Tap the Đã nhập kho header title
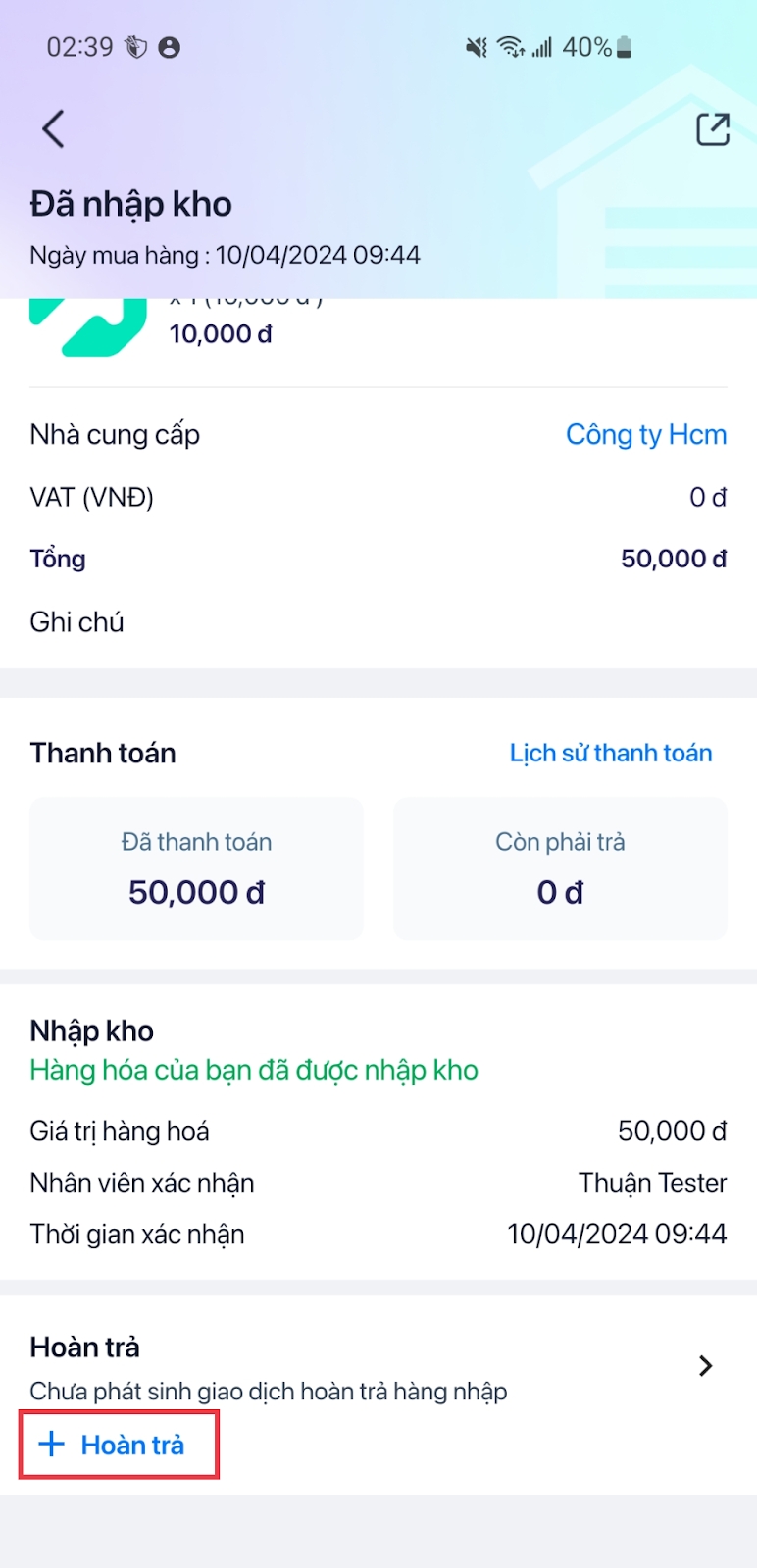The width and height of the screenshot is (757, 1568). pos(131,204)
